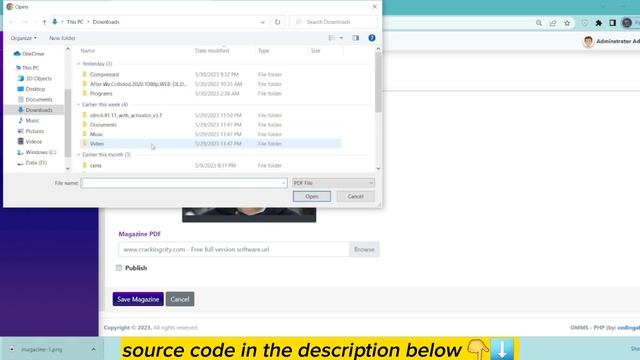Screen dimensions: 640x360
Task: Open browser extensions puzzle icon
Action: coord(598,23)
